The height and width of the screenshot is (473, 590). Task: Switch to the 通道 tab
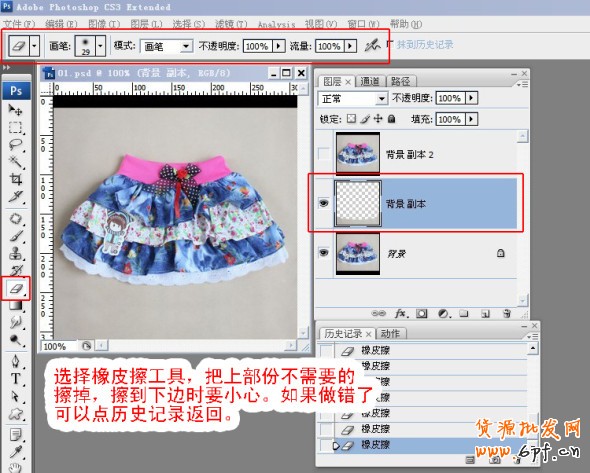[369, 81]
